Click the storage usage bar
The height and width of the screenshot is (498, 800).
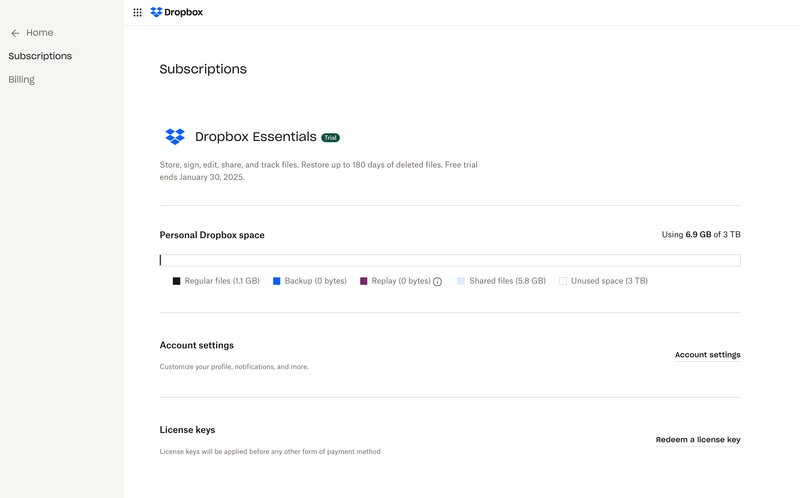(450, 260)
